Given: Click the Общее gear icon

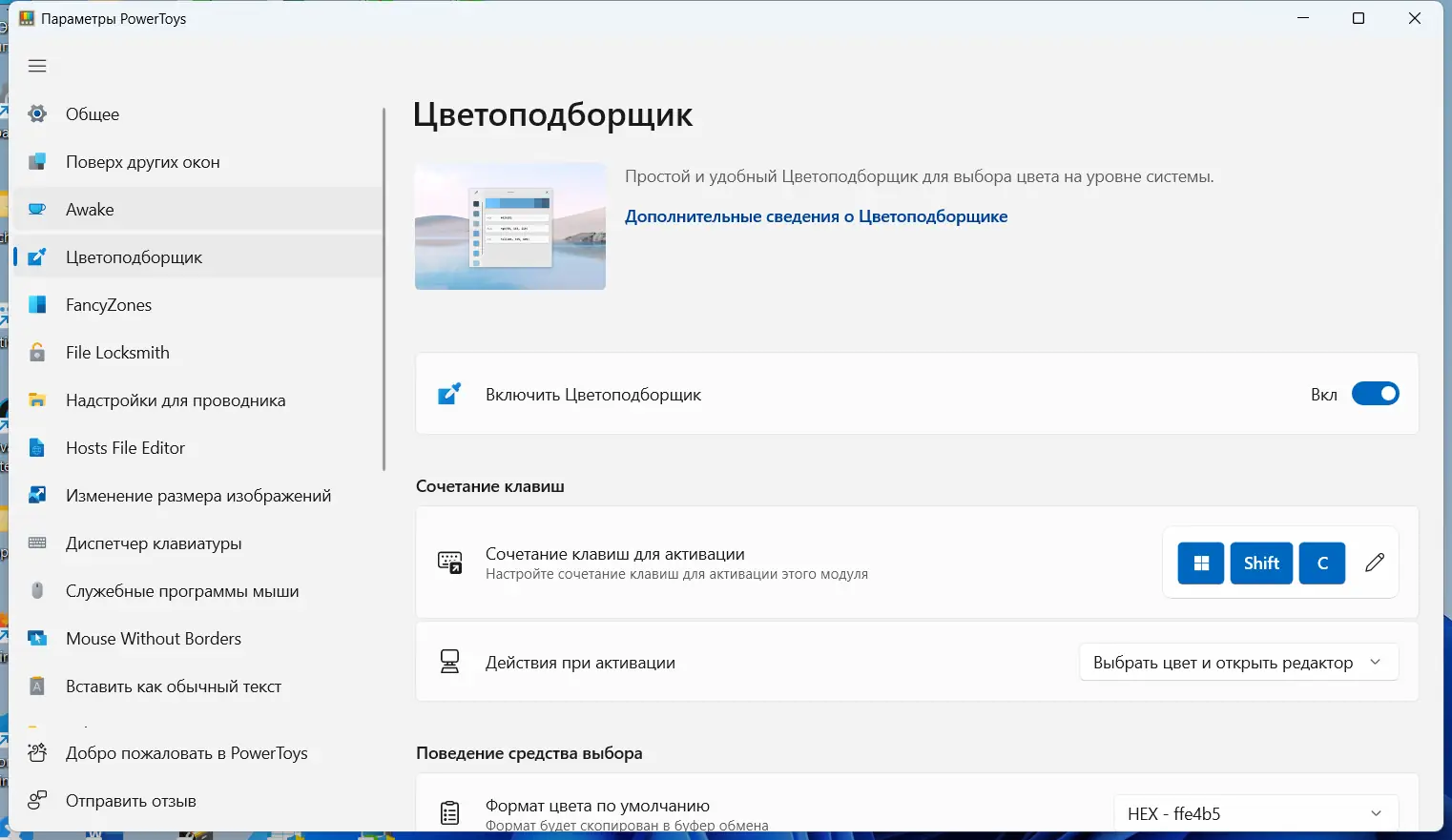Looking at the screenshot, I should (37, 114).
